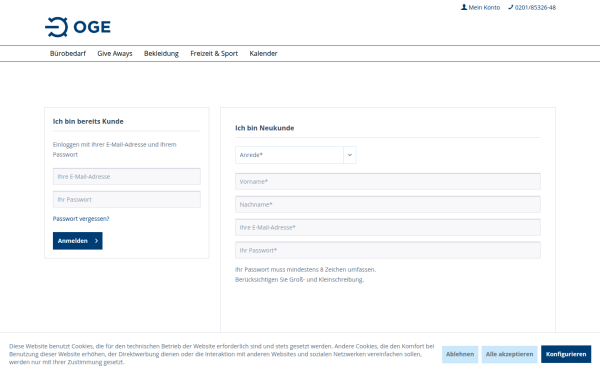Click the phone number 0201/85326-48
Viewport: 600px width, 375px height.
pyautogui.click(x=532, y=7)
